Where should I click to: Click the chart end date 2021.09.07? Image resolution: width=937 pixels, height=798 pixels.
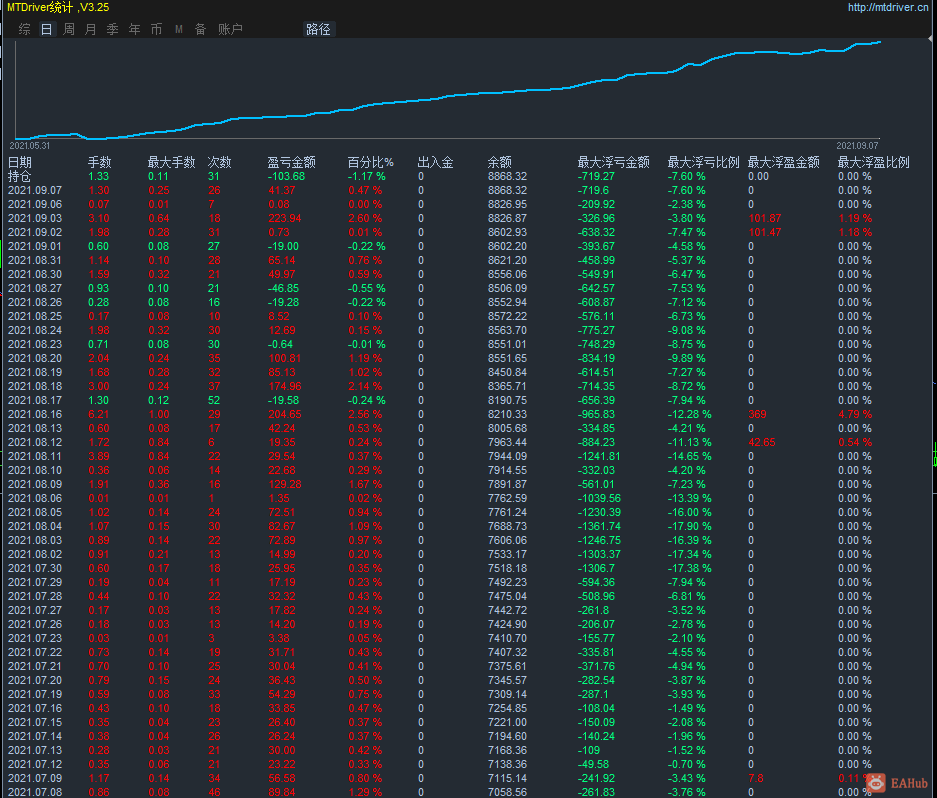[x=858, y=145]
